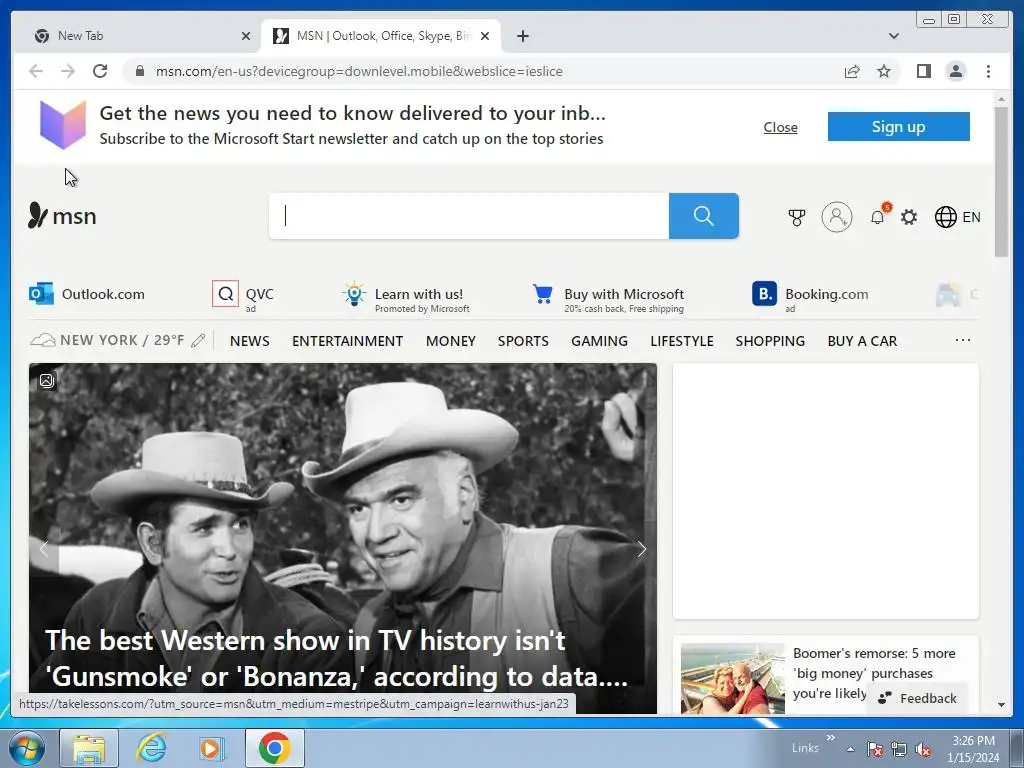Viewport: 1024px width, 768px height.
Task: Open the NEWS section
Action: (249, 341)
